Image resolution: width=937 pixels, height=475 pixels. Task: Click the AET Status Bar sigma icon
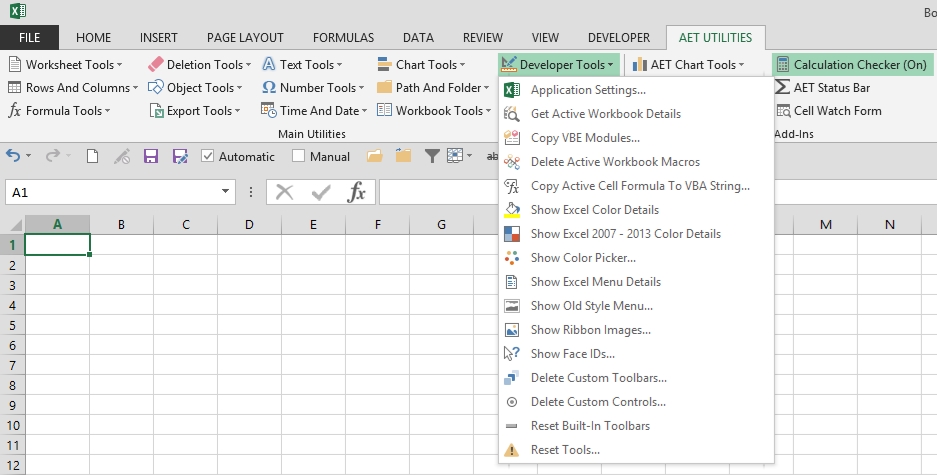782,87
